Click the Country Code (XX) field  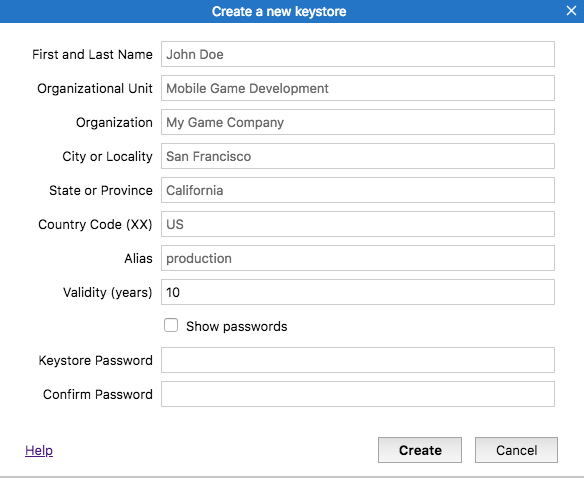click(358, 224)
